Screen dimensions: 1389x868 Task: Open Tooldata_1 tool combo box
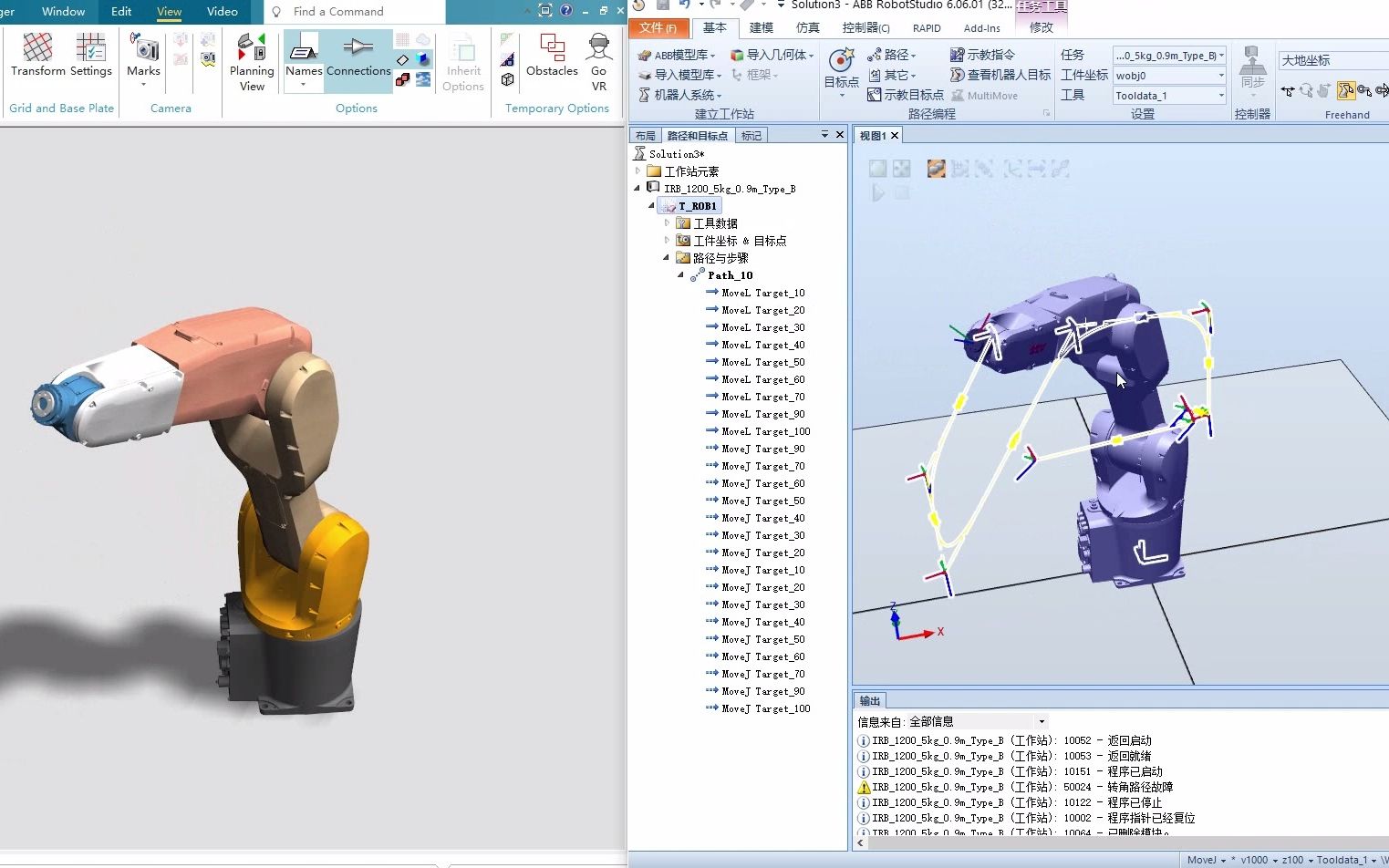[x=1169, y=96]
